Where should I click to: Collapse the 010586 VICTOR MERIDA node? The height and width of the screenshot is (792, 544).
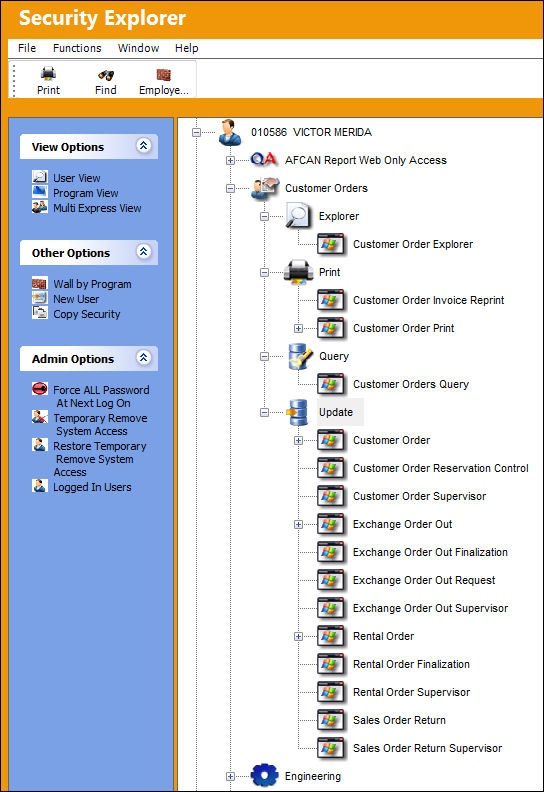196,132
